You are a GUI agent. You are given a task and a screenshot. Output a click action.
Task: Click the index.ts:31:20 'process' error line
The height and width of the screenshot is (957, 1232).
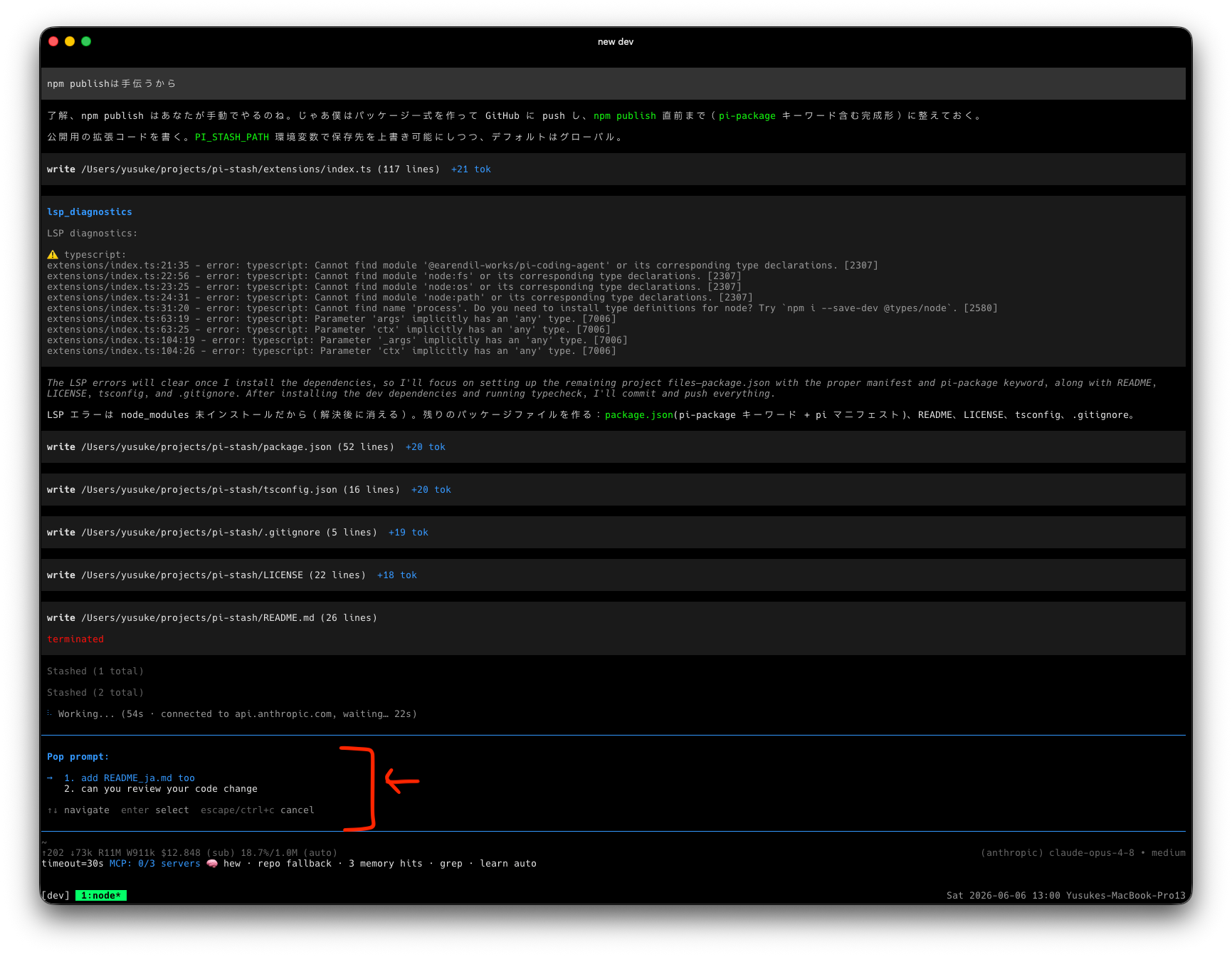coord(522,308)
